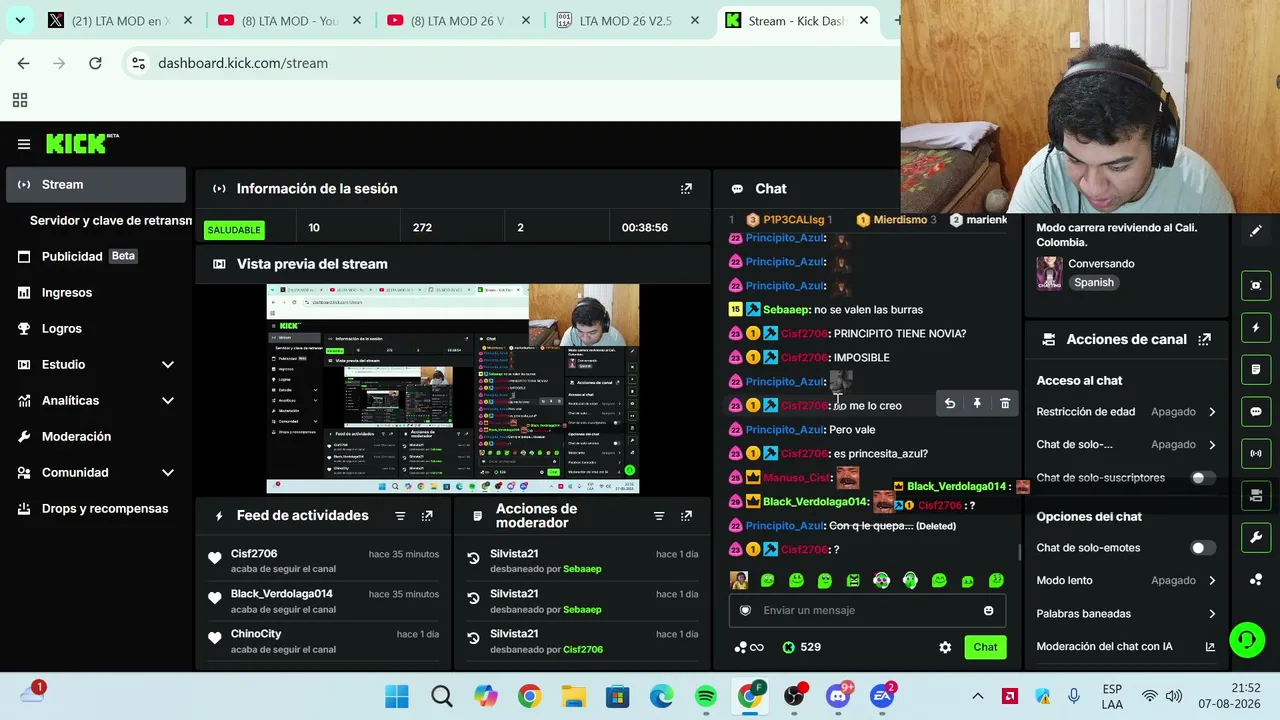This screenshot has width=1280, height=720.
Task: Show hidden system tray icons
Action: (x=978, y=696)
